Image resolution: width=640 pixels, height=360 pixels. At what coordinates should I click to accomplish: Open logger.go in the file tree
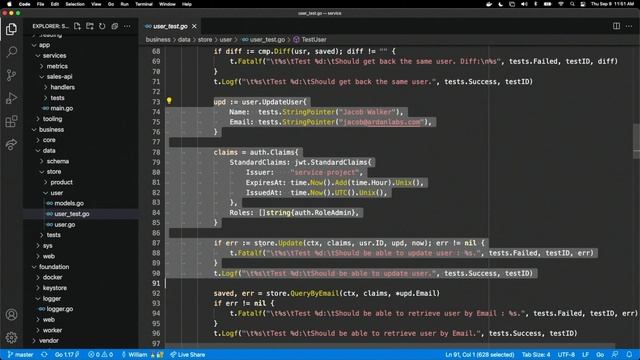pos(60,309)
